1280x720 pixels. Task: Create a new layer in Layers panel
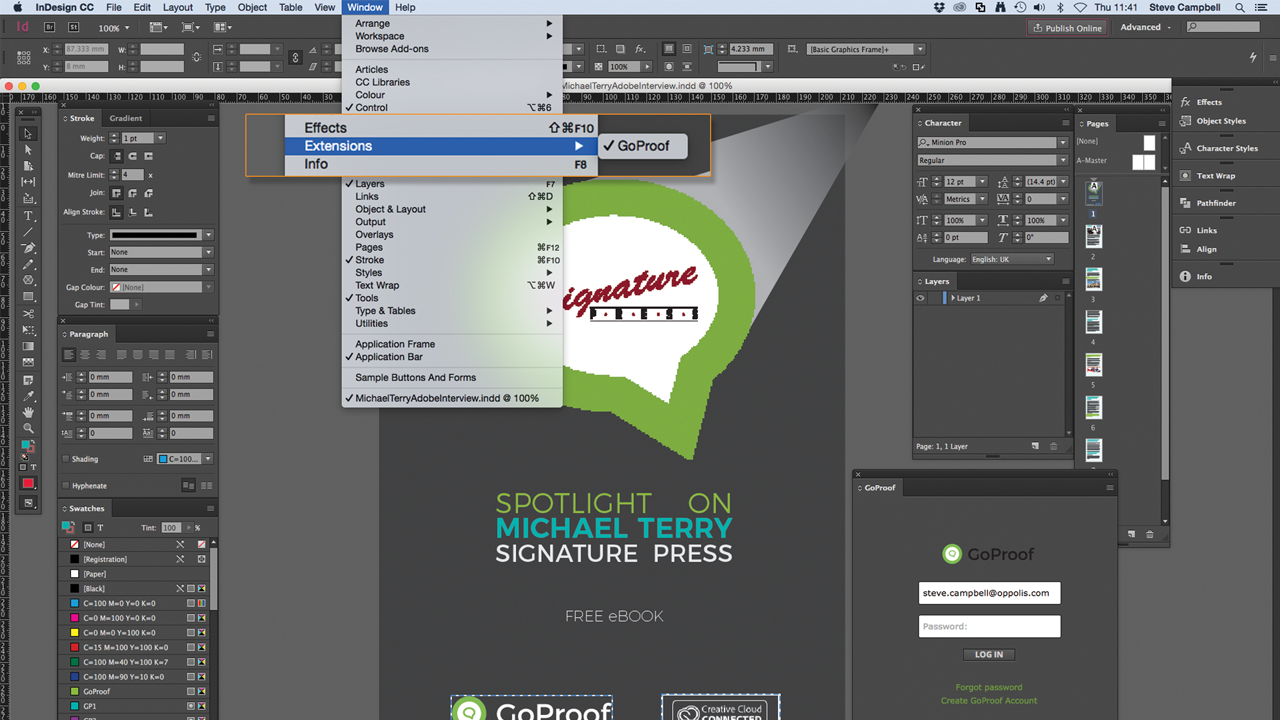1036,446
